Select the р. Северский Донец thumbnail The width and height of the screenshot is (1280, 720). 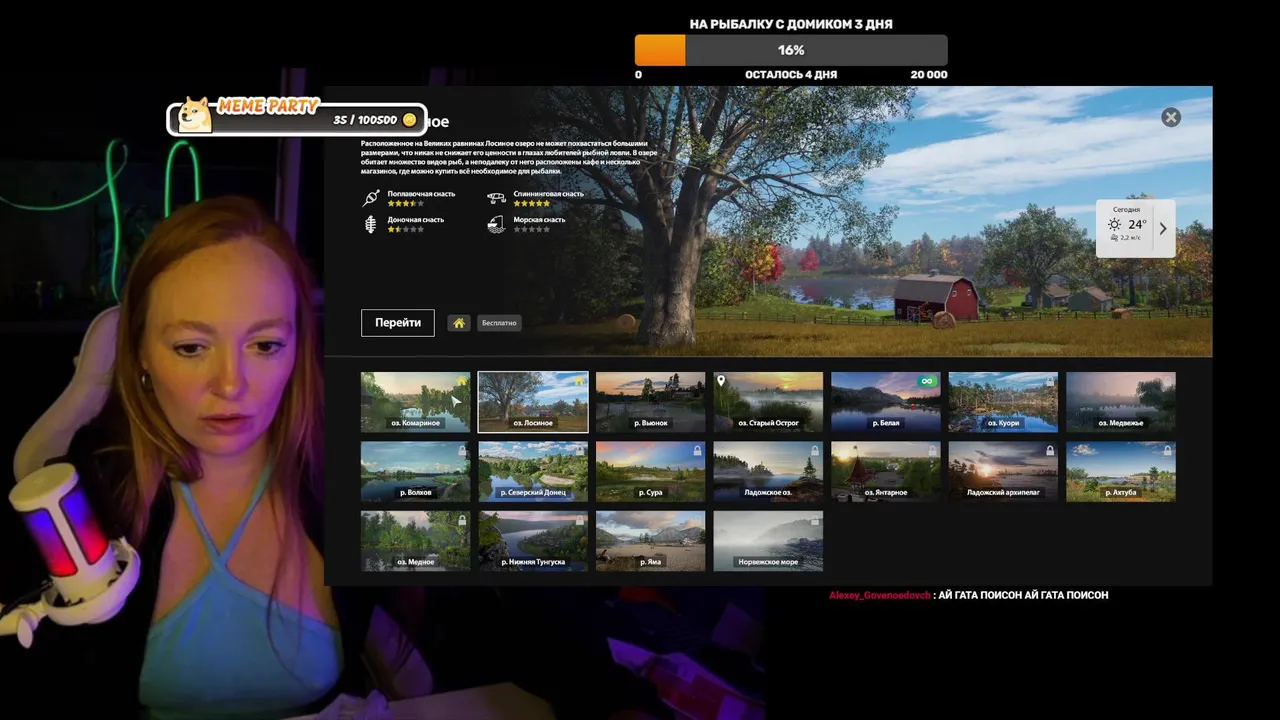[533, 471]
